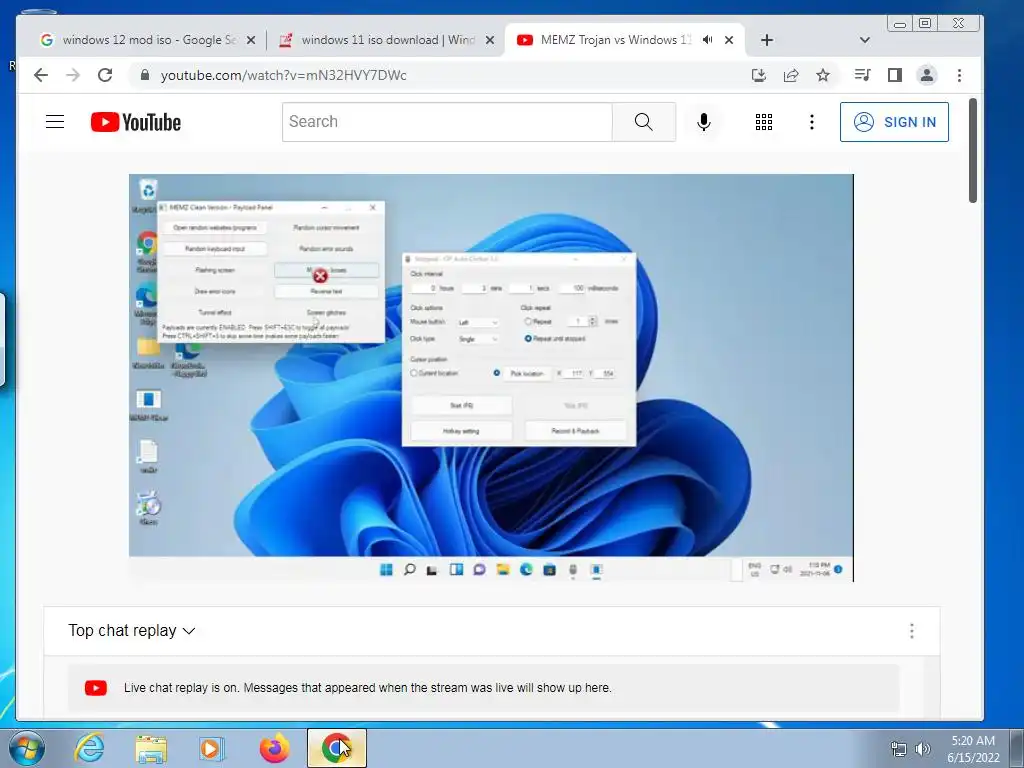Share this page with the share icon
Image resolution: width=1024 pixels, height=768 pixels.
click(791, 75)
